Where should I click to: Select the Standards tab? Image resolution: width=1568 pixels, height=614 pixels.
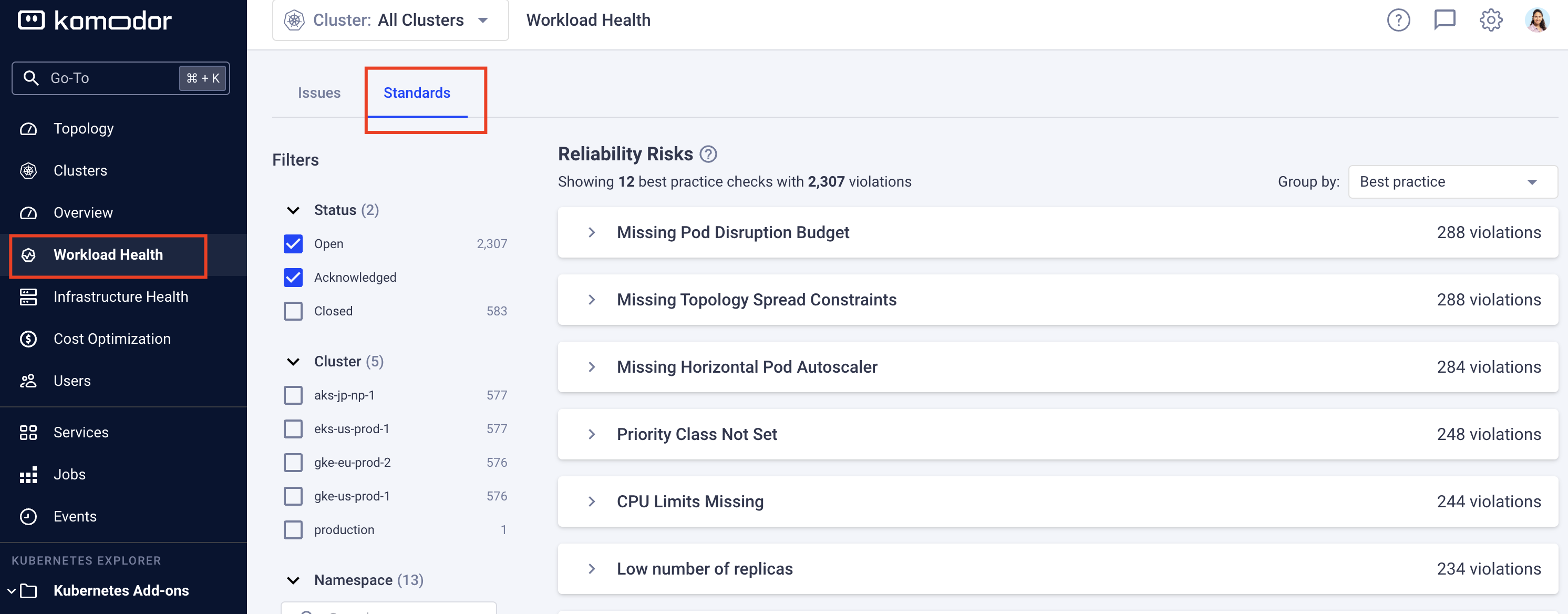(x=417, y=93)
